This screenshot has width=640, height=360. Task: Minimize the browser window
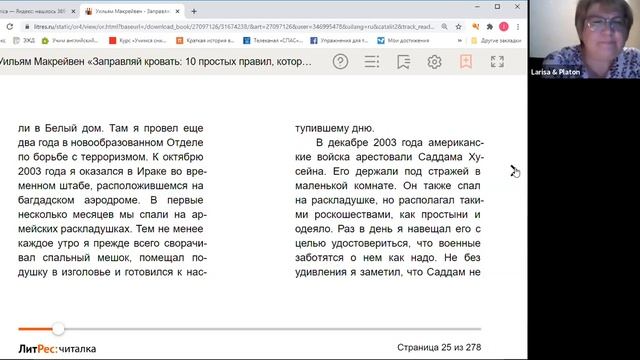click(477, 7)
